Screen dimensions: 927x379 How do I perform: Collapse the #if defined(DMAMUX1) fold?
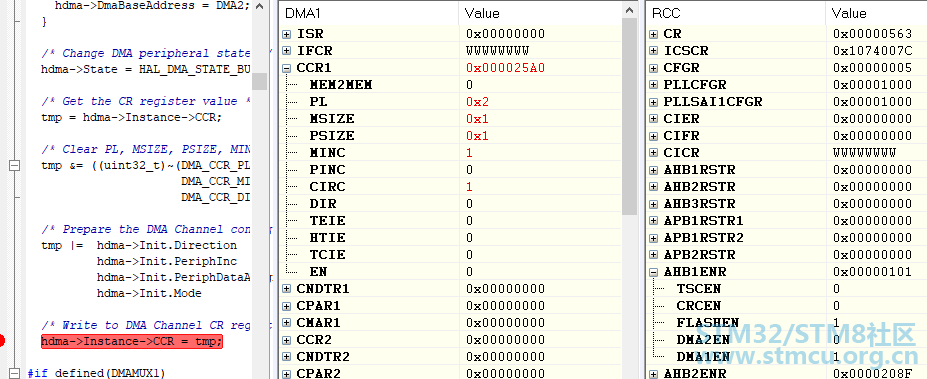coord(15,373)
